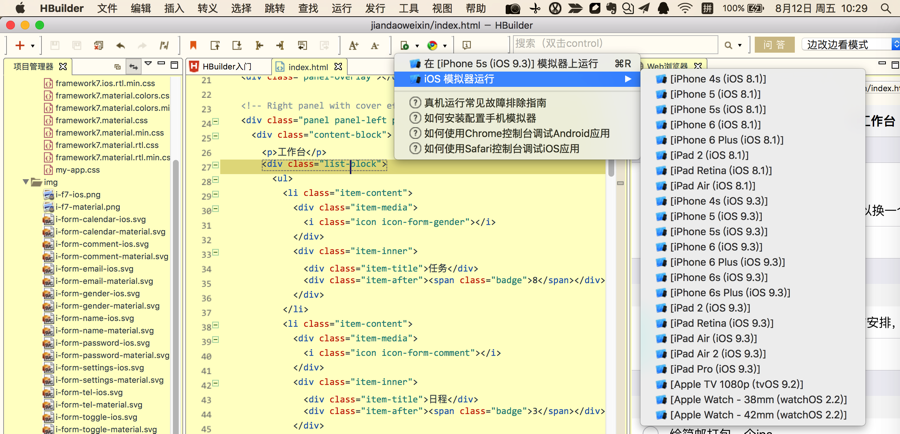Open the 运行 menu in menu bar
This screenshot has width=900, height=434.
point(342,8)
